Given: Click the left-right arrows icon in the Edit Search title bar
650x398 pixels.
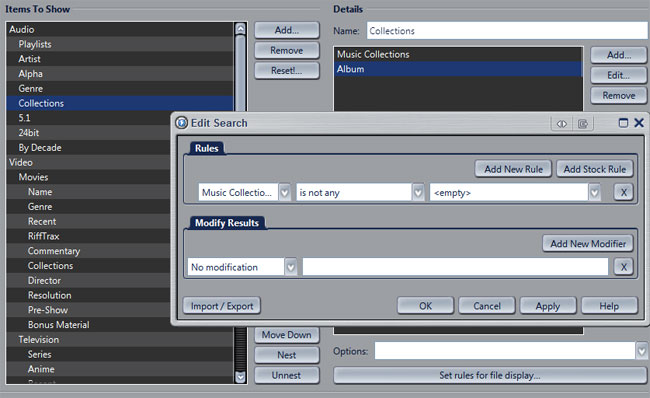Looking at the screenshot, I should point(562,124).
